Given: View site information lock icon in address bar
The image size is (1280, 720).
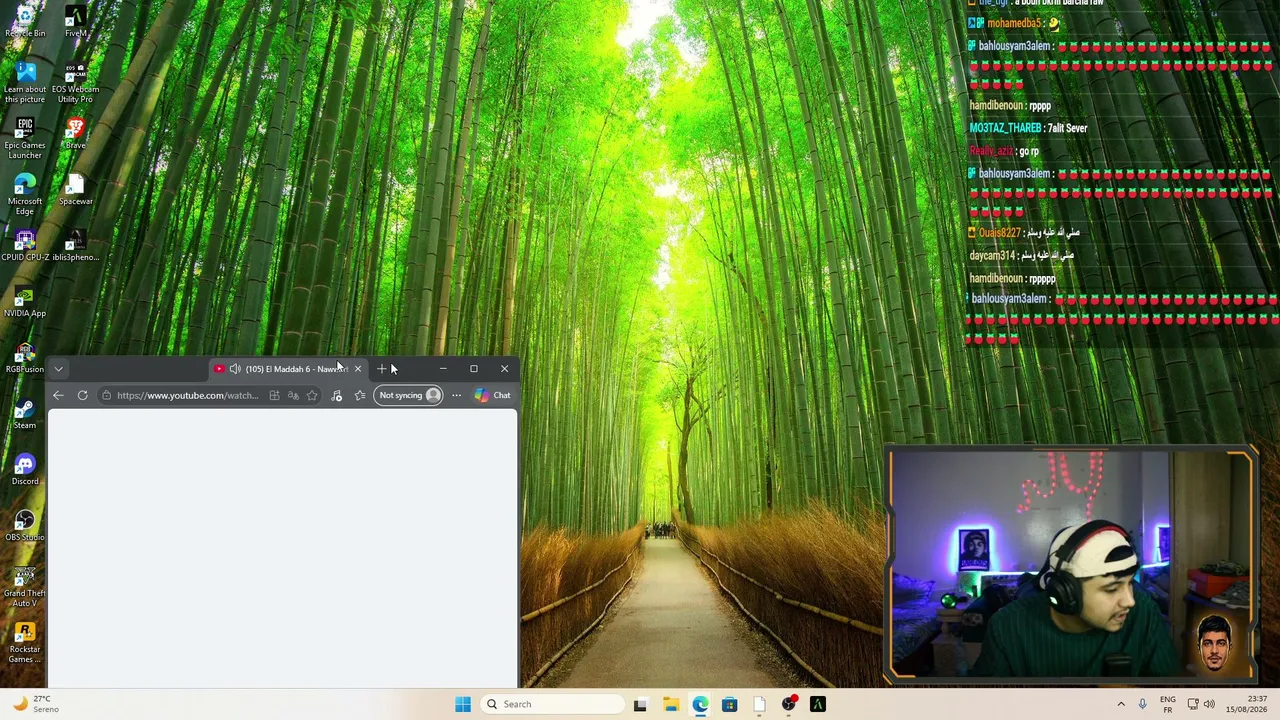Looking at the screenshot, I should tap(107, 395).
